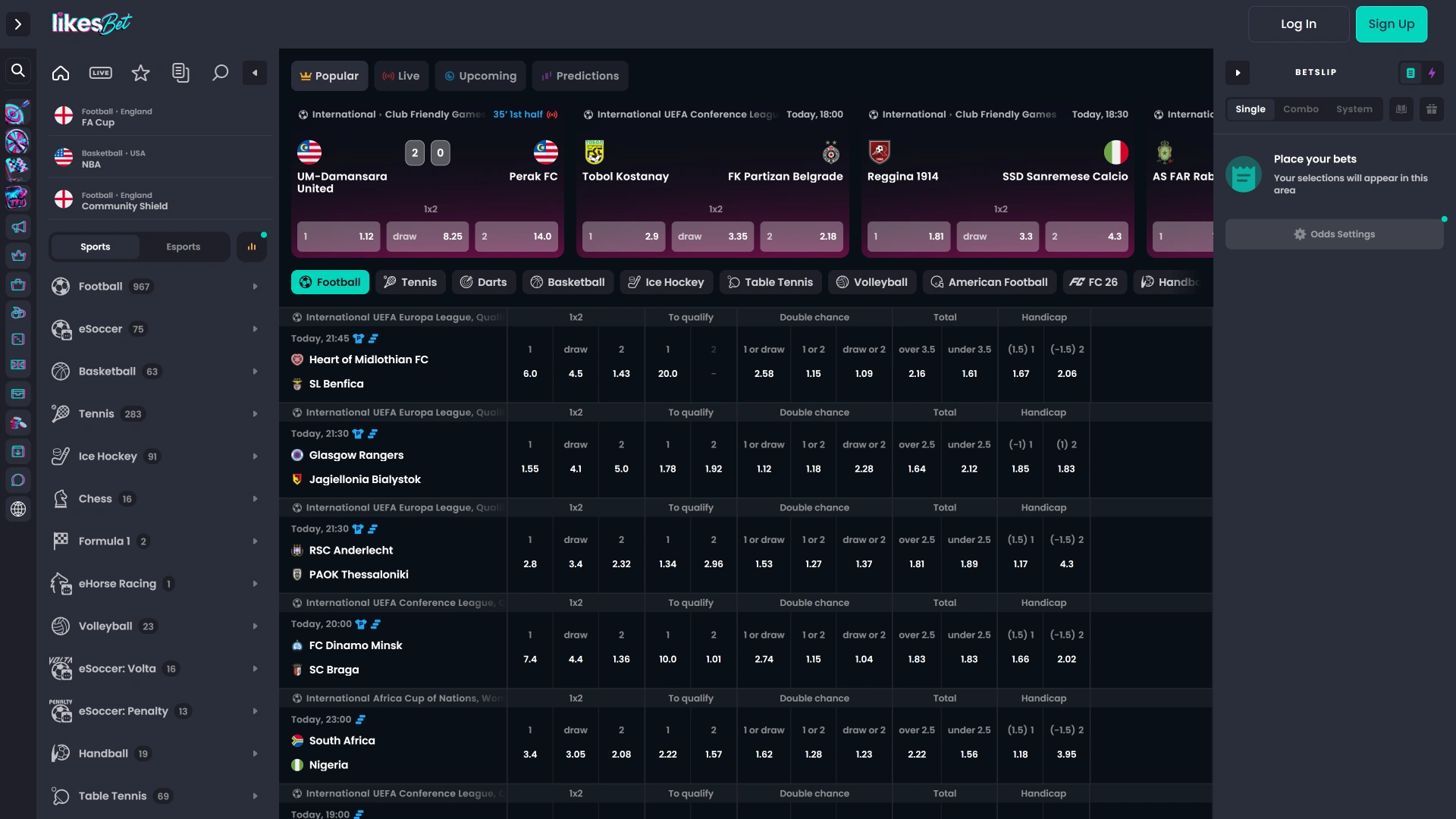The height and width of the screenshot is (819, 1456).
Task: Click the open book icon in betslip
Action: (1401, 109)
